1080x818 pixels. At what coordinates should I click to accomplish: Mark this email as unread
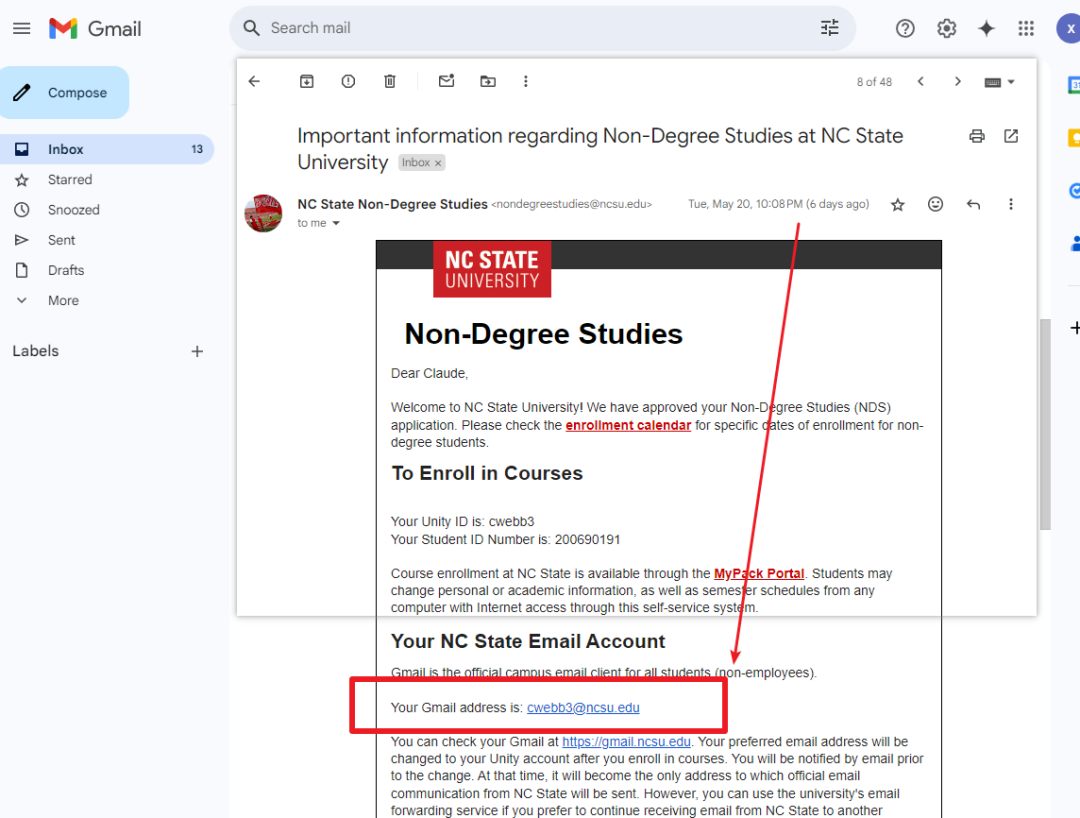[446, 81]
